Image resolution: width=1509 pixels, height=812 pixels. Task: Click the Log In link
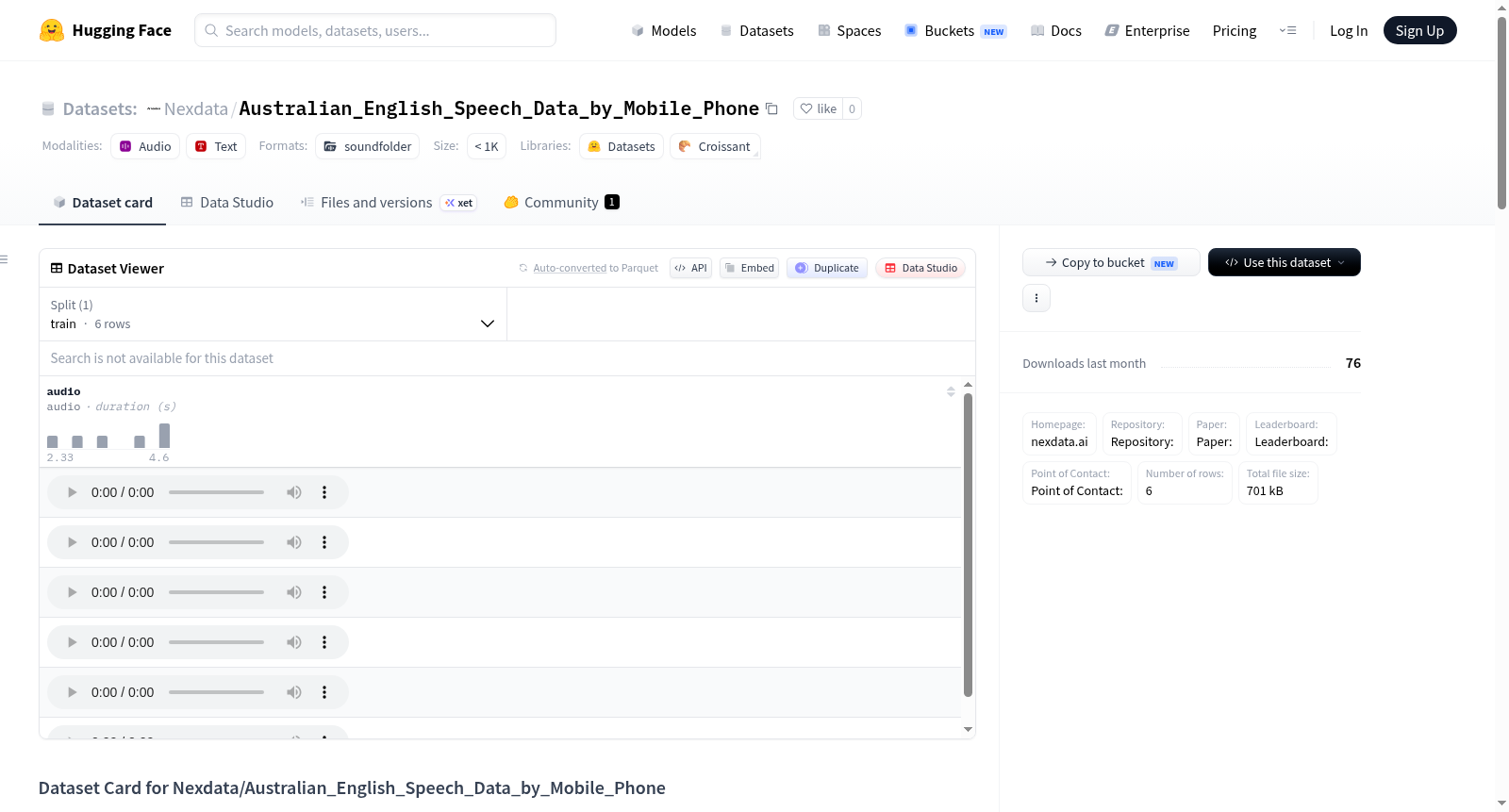point(1349,30)
